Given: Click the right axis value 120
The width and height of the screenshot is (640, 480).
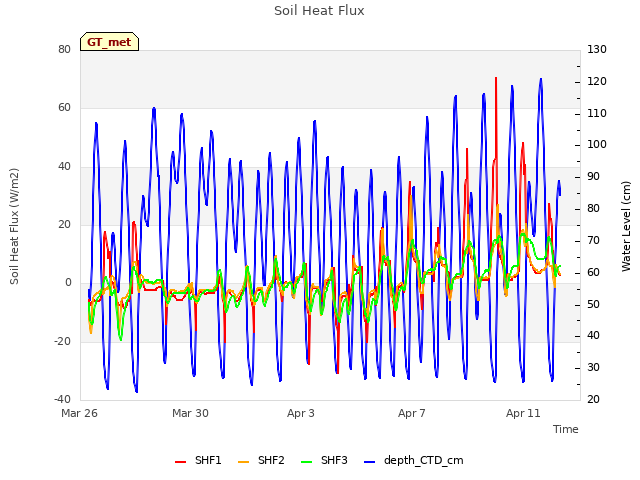Looking at the screenshot, I should click(597, 81).
